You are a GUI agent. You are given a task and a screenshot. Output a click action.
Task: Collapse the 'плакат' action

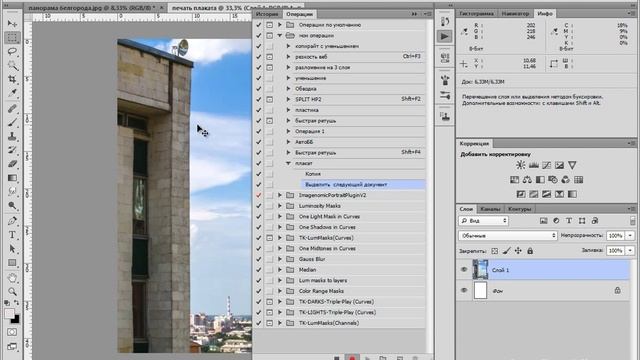pyautogui.click(x=289, y=163)
